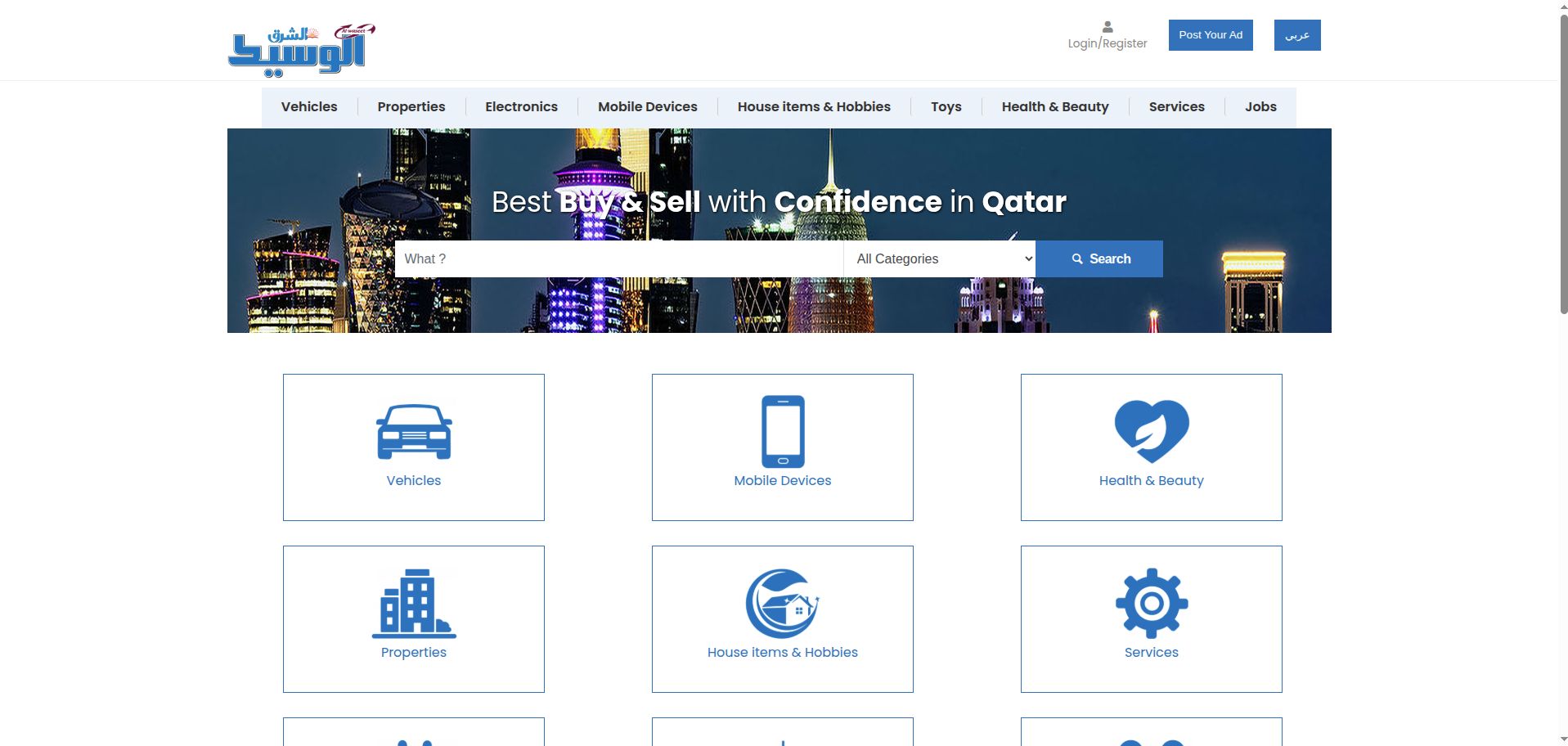Open the Toys category in navigation
1568x746 pixels.
pyautogui.click(x=946, y=107)
